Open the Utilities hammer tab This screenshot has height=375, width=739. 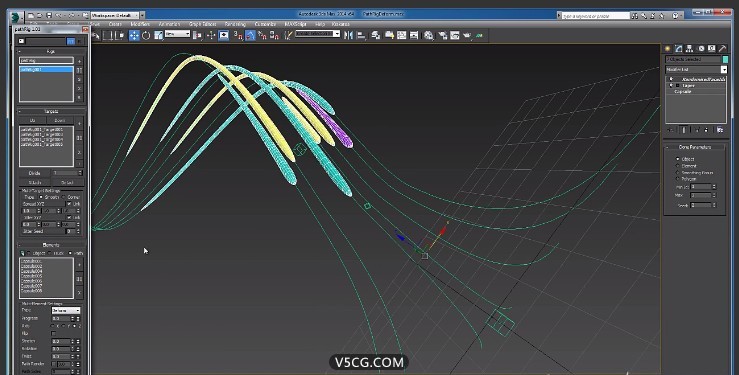click(x=722, y=49)
